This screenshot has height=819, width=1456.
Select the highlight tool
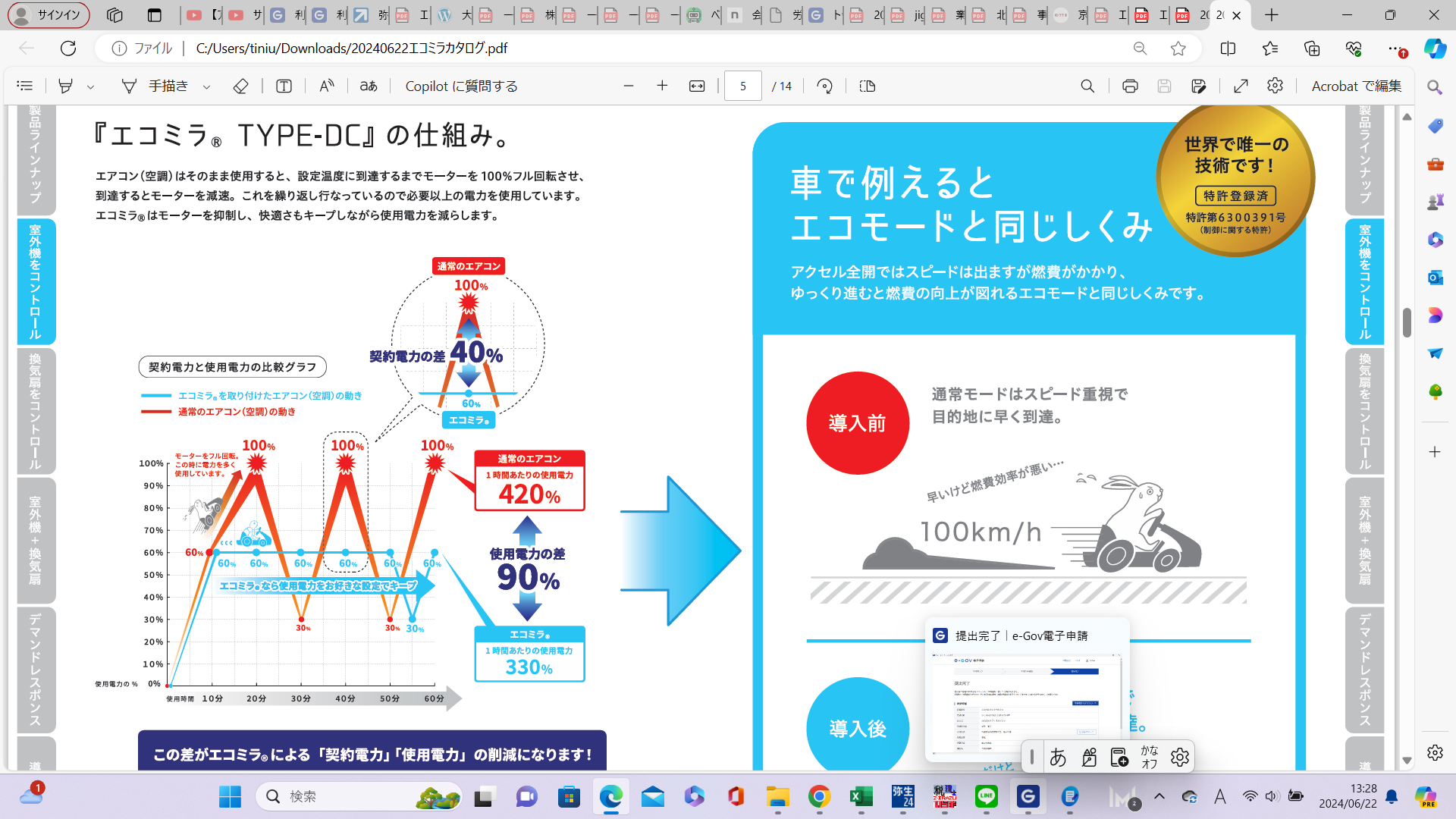click(x=66, y=86)
